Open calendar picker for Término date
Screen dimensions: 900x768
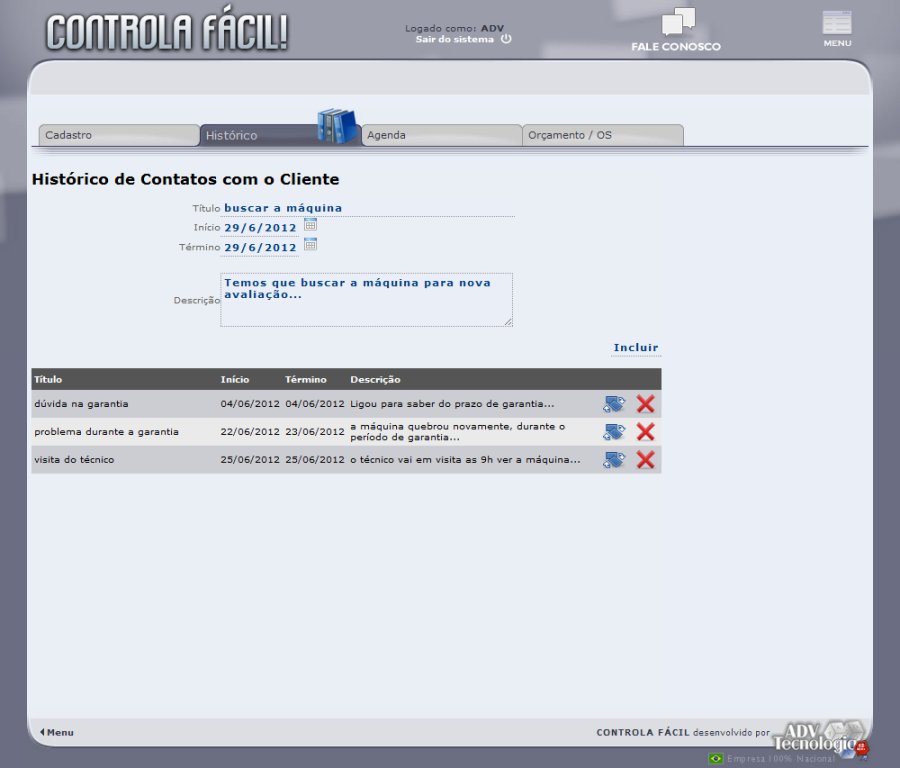click(310, 245)
